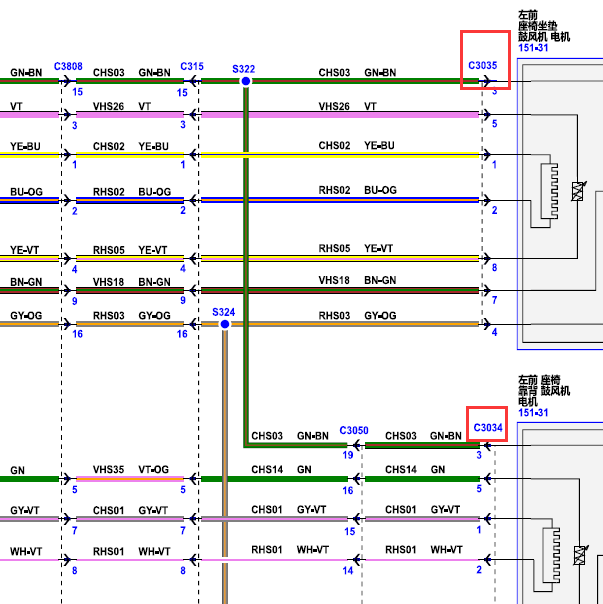Click C3808 pin 16 on the RHS03 wire
The image size is (603, 604).
tap(77, 334)
